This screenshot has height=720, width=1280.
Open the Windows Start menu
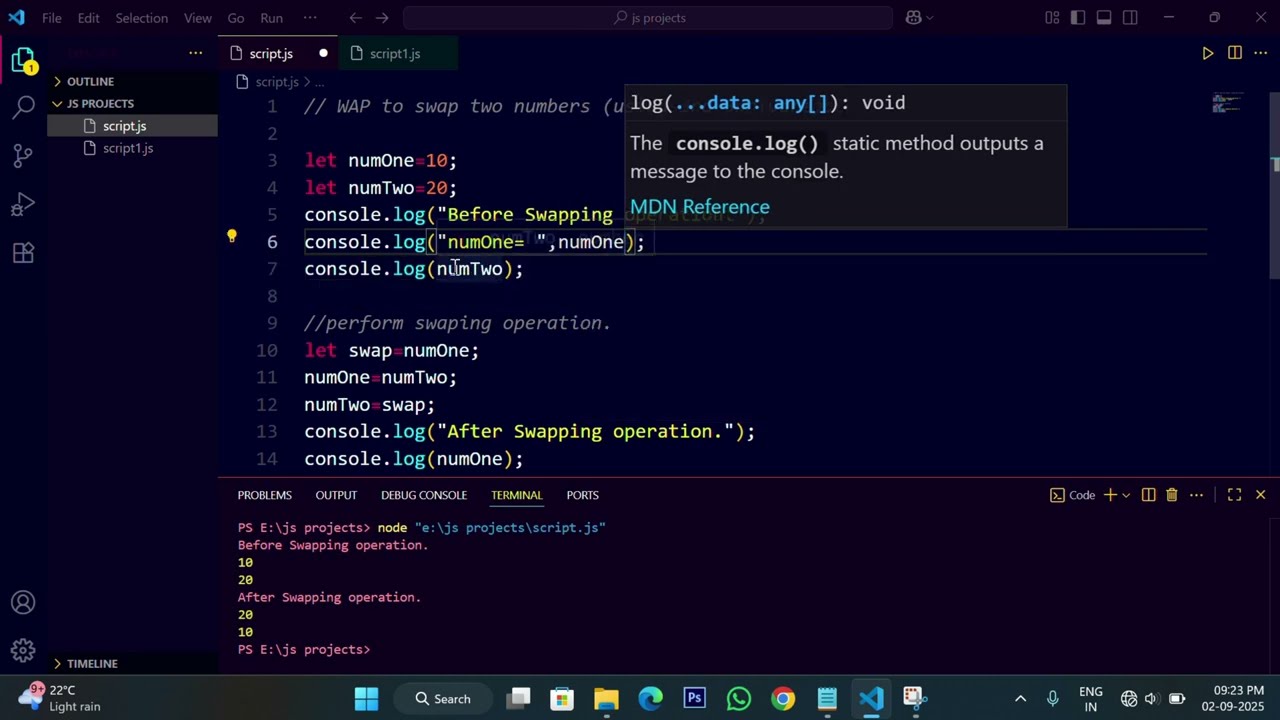(366, 699)
